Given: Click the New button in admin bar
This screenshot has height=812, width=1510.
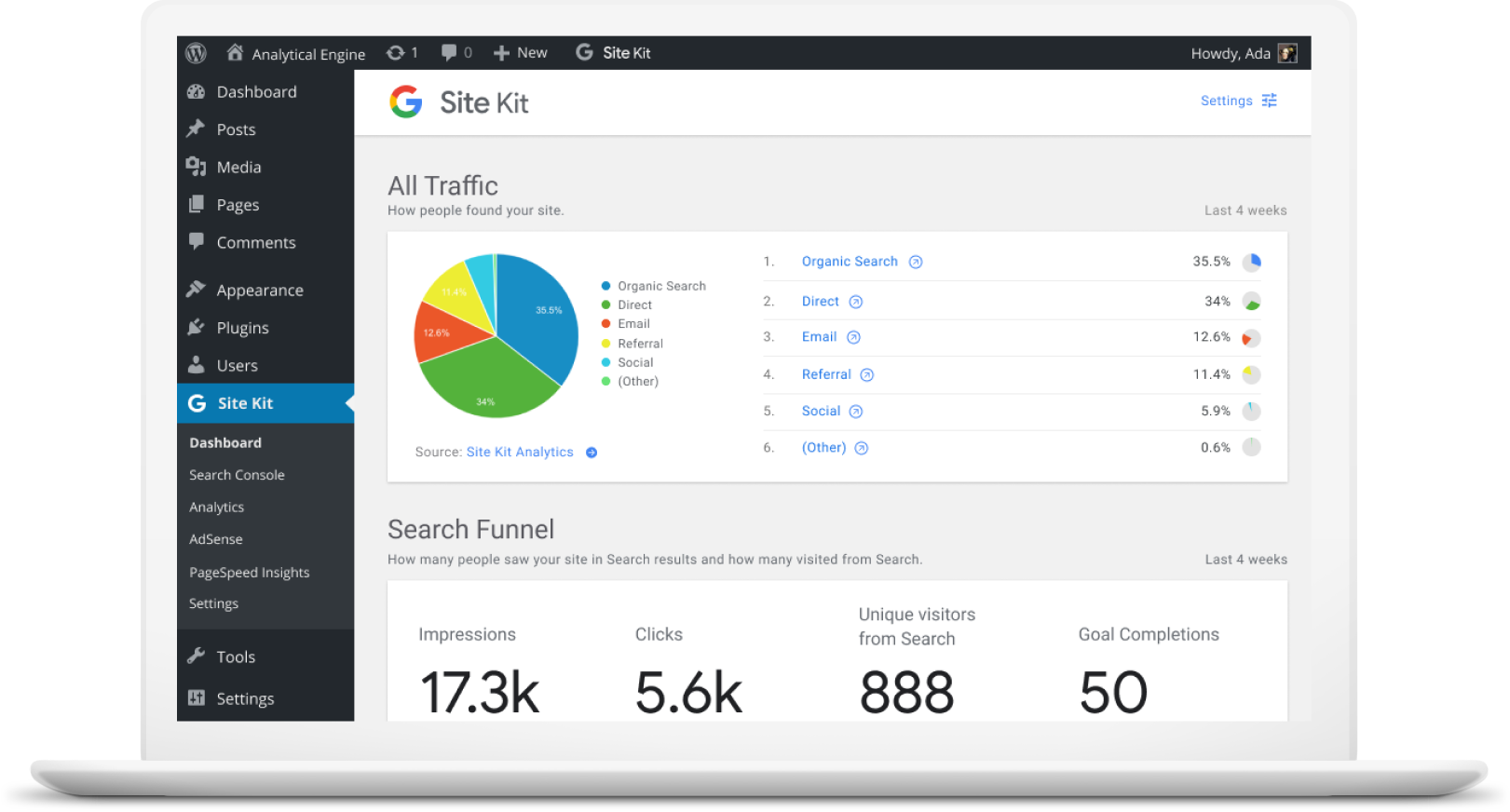Looking at the screenshot, I should 521,53.
